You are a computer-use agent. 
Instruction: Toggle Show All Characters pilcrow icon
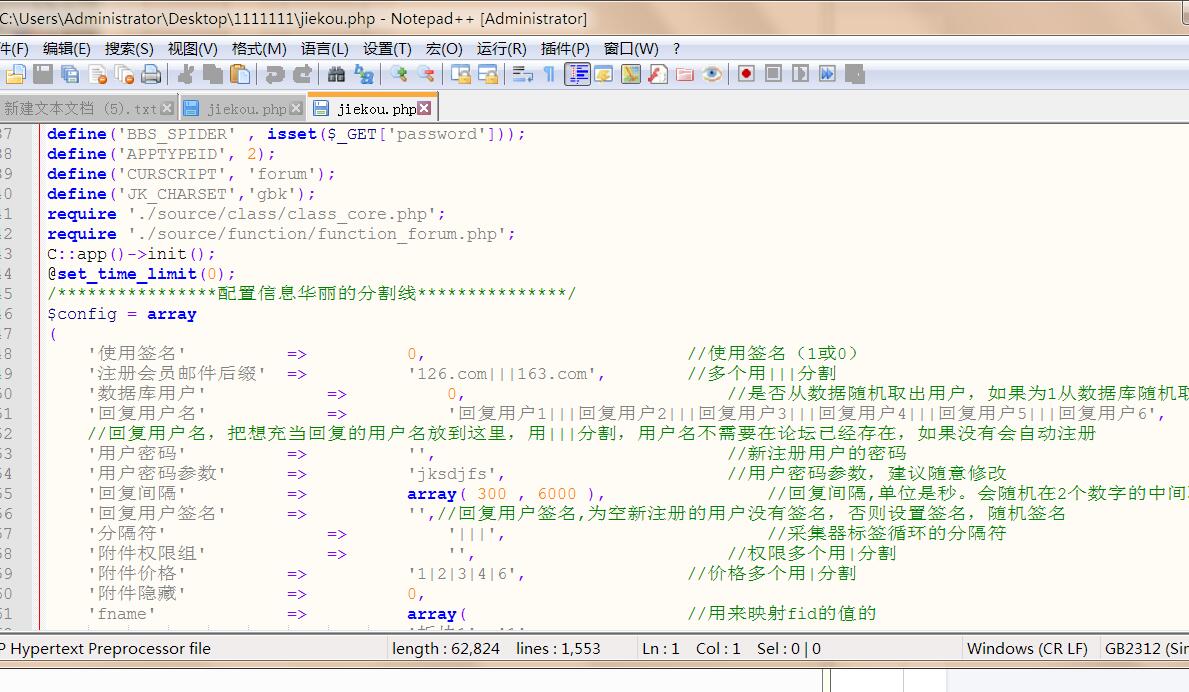(549, 74)
